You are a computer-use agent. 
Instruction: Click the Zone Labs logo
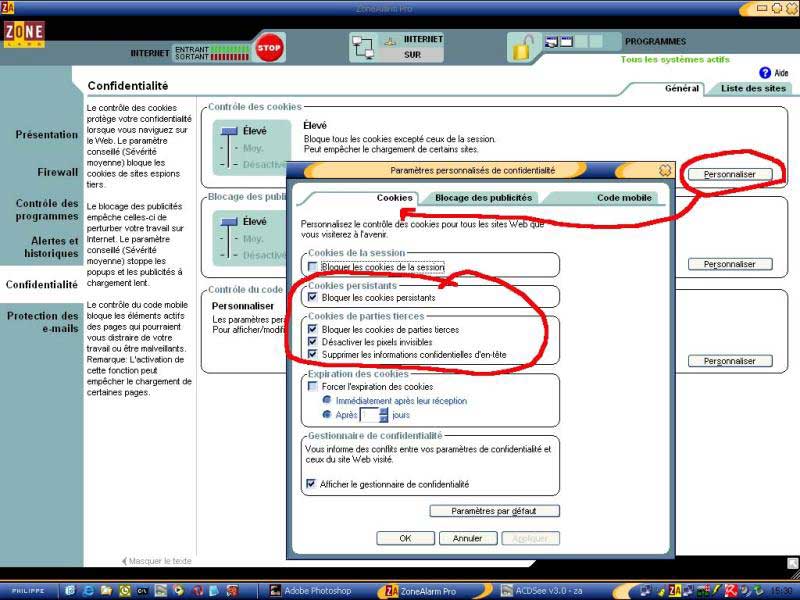[x=22, y=32]
